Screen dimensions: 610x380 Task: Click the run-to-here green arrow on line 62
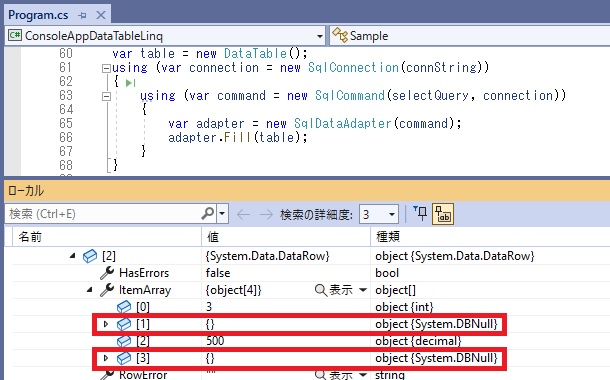coord(131,82)
